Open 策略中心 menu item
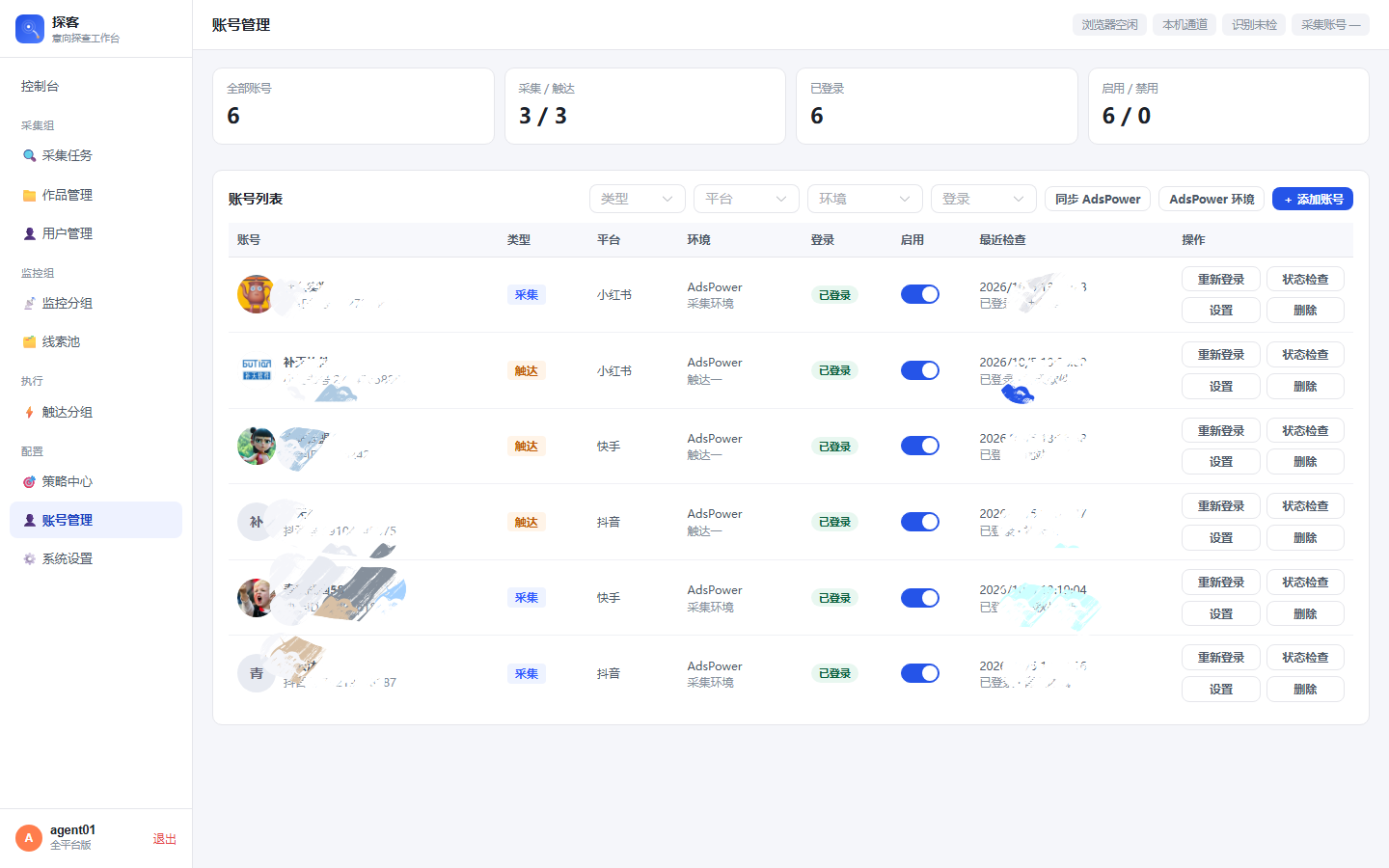The height and width of the screenshot is (868, 1389). coord(95,481)
